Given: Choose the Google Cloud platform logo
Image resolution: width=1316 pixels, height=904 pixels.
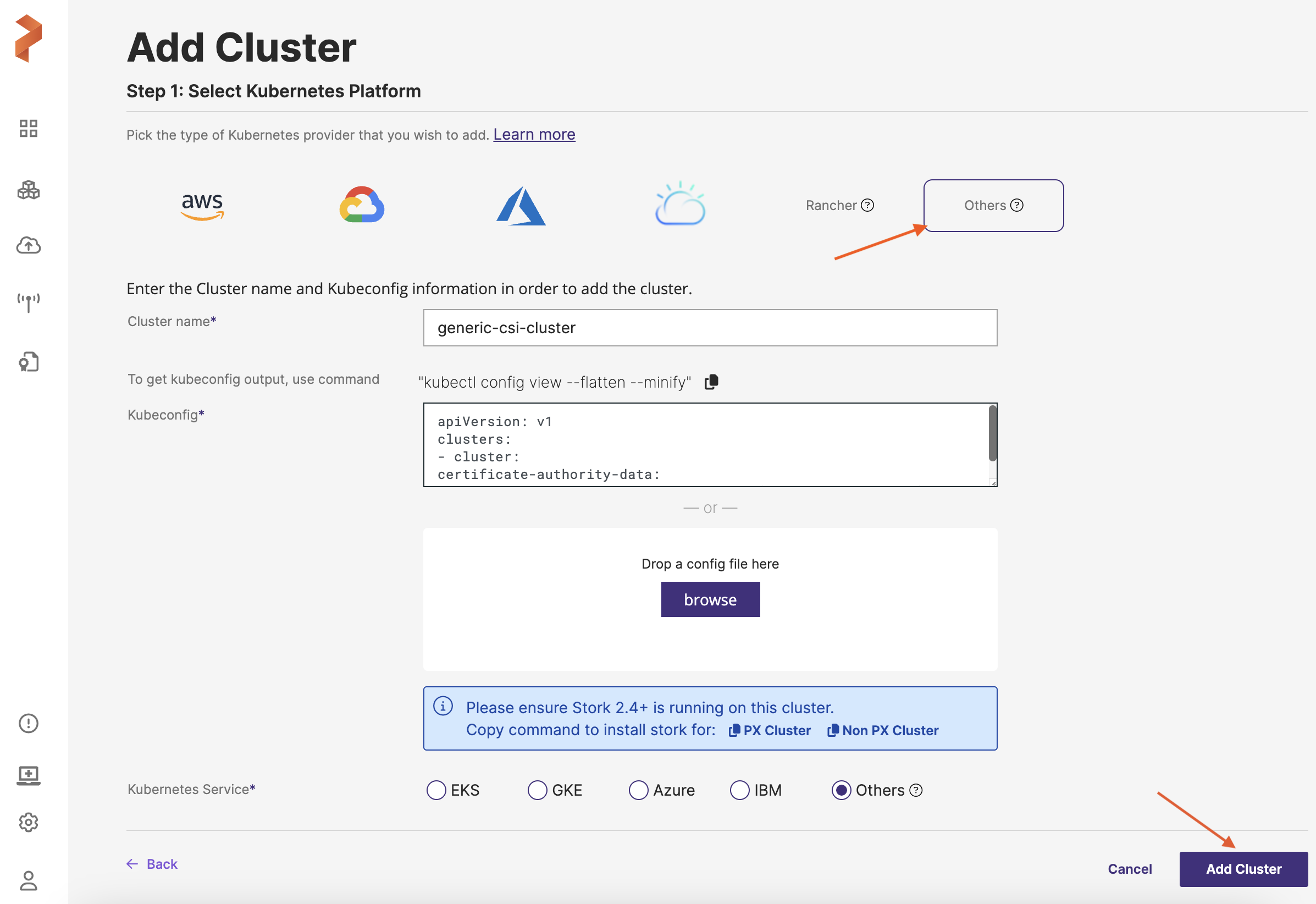Looking at the screenshot, I should click(362, 205).
